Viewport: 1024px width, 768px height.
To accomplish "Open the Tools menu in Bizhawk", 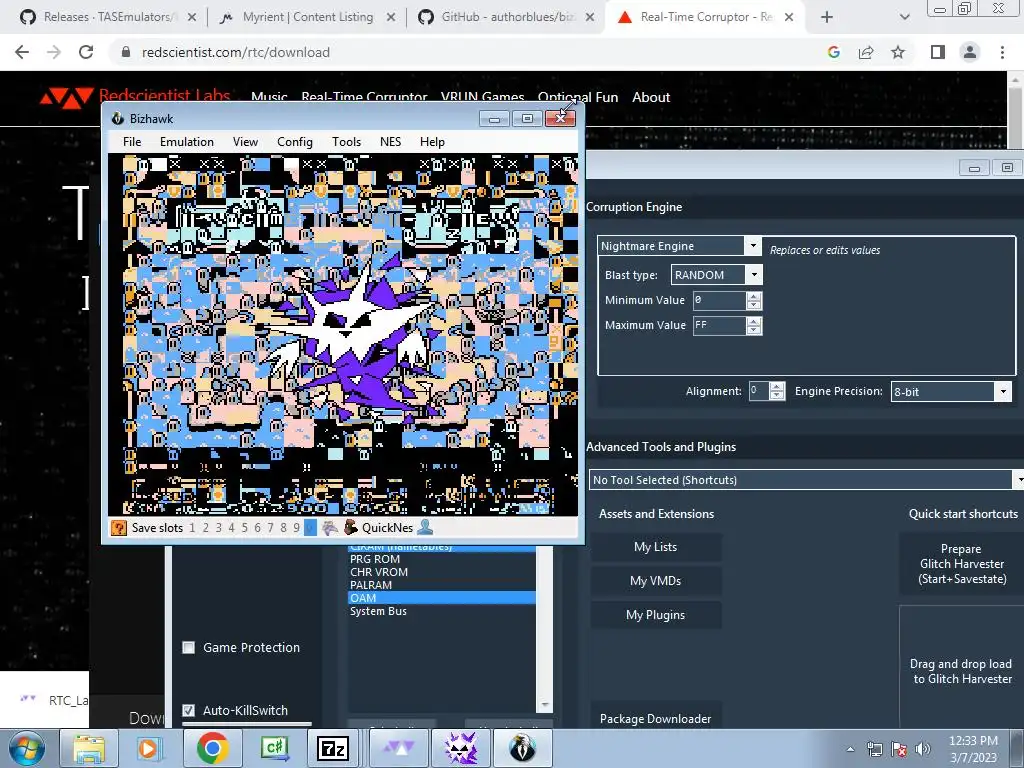I will tap(346, 142).
